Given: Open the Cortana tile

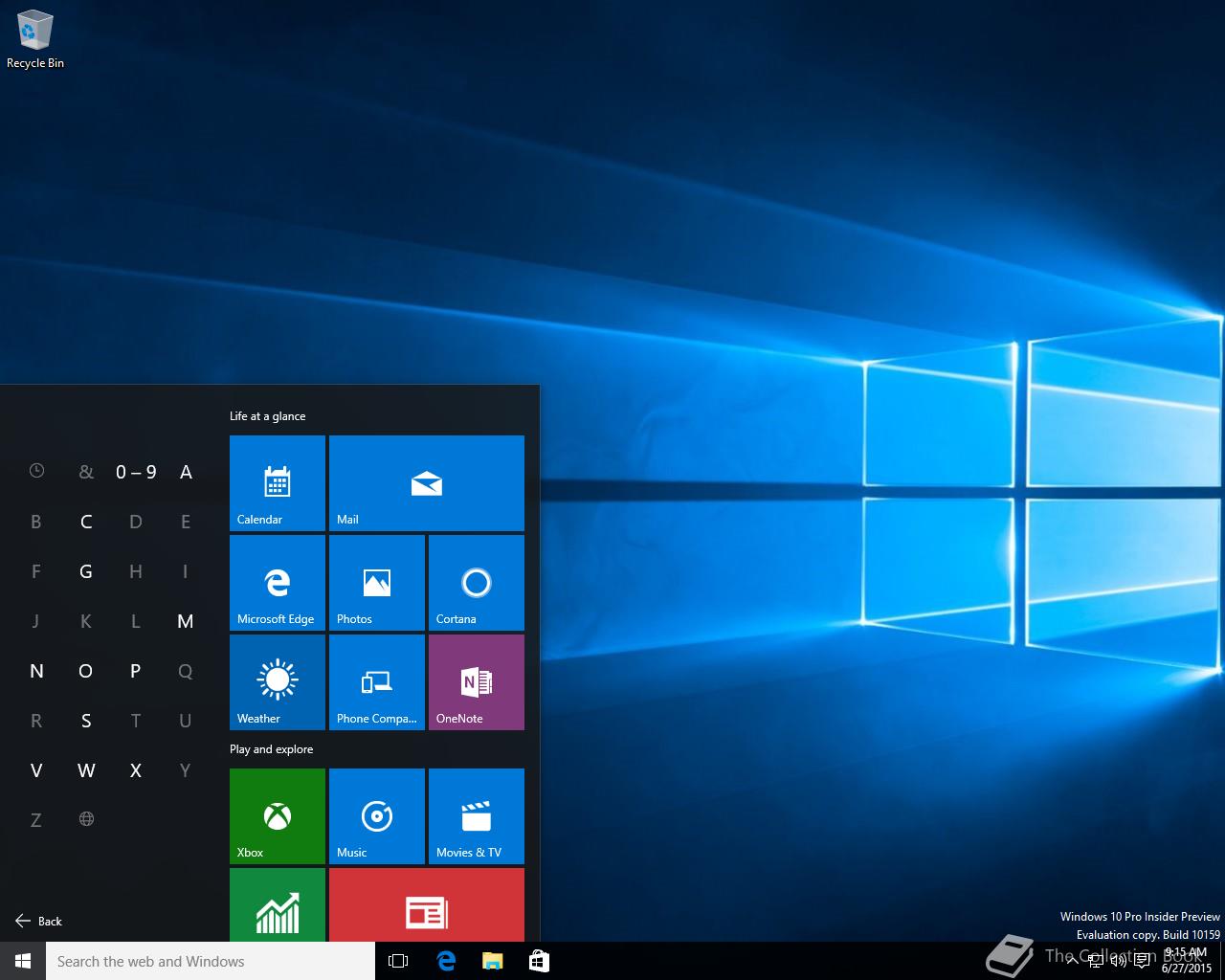Looking at the screenshot, I should point(477,583).
